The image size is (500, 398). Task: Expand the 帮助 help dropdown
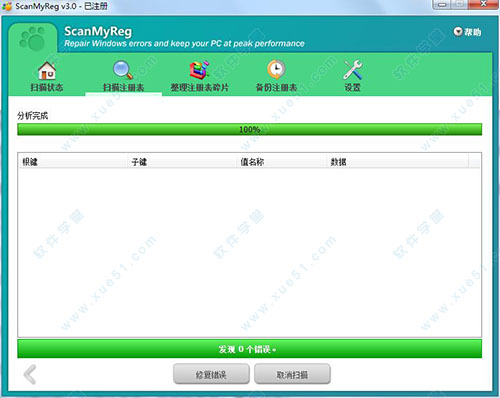coord(467,32)
